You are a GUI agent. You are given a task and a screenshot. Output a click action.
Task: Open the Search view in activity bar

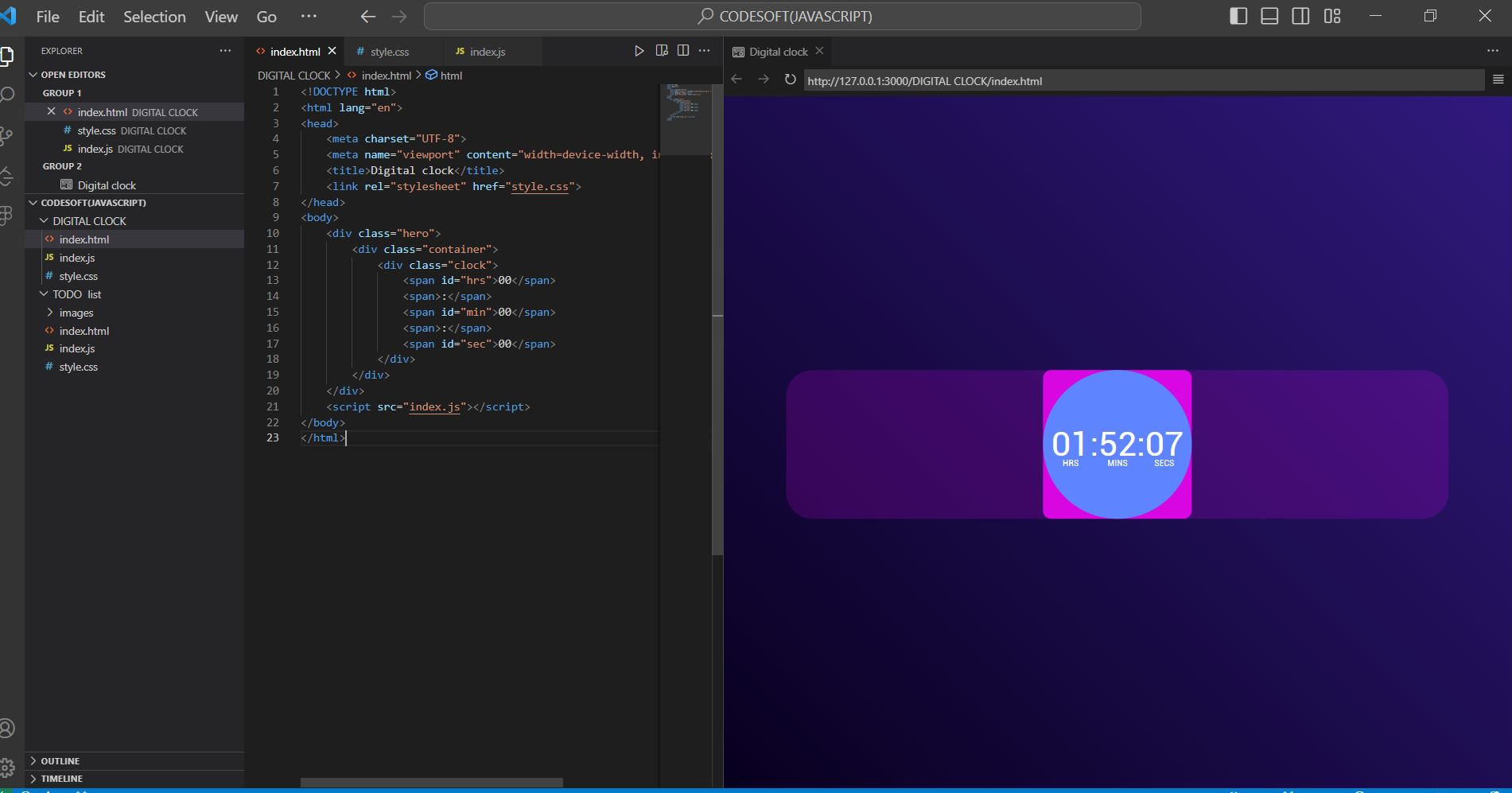coord(7,95)
